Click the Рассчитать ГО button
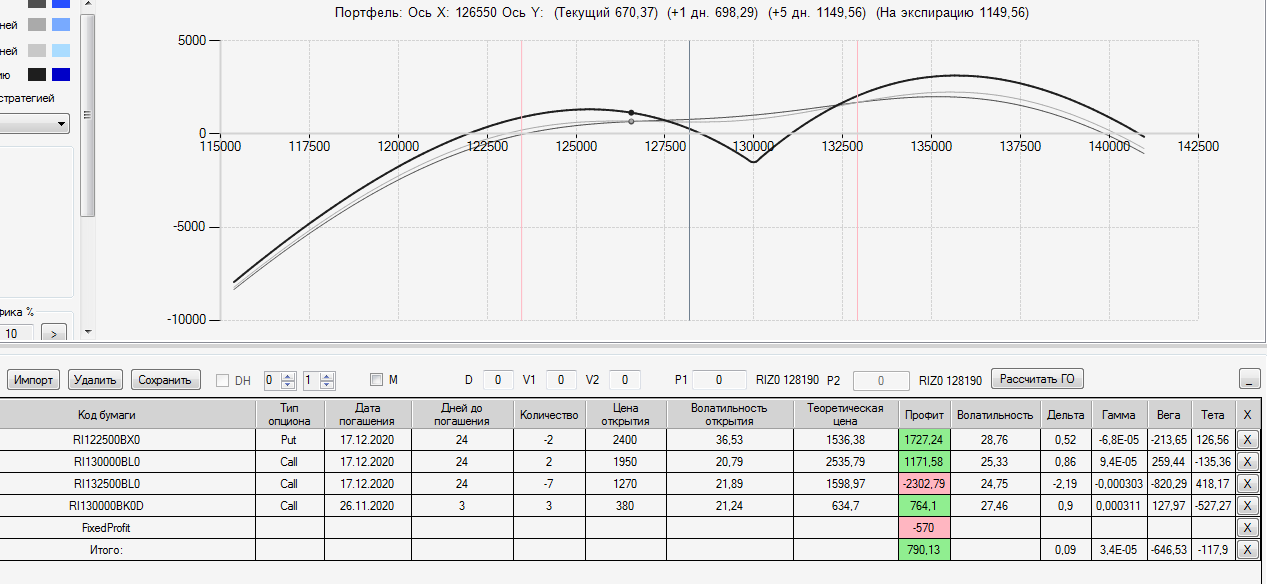The image size is (1267, 584). 1037,379
